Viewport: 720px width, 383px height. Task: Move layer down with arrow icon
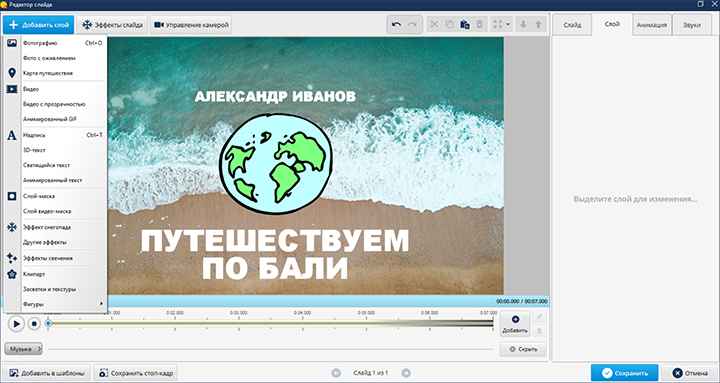[523, 25]
